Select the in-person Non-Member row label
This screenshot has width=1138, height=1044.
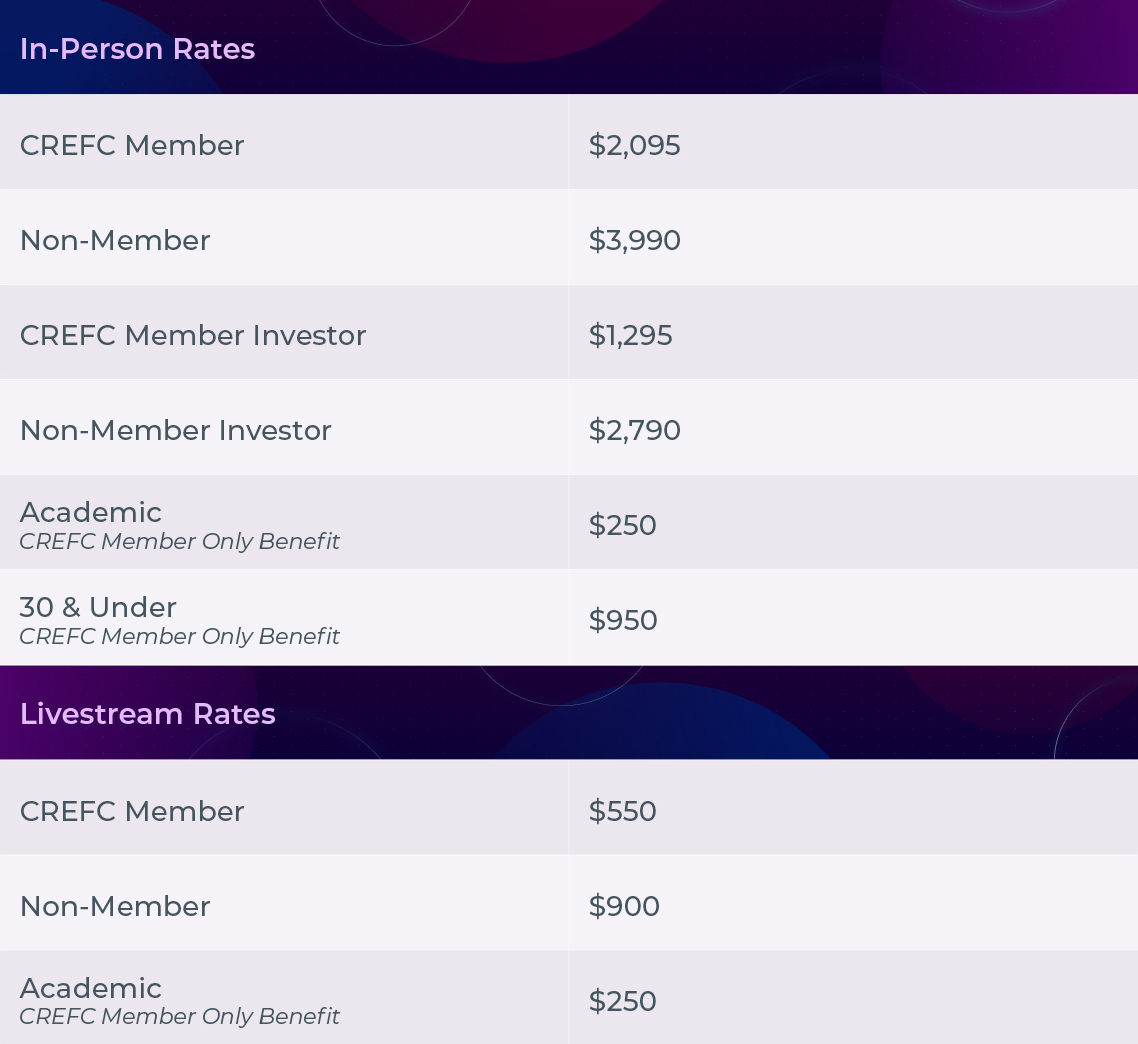coord(115,240)
